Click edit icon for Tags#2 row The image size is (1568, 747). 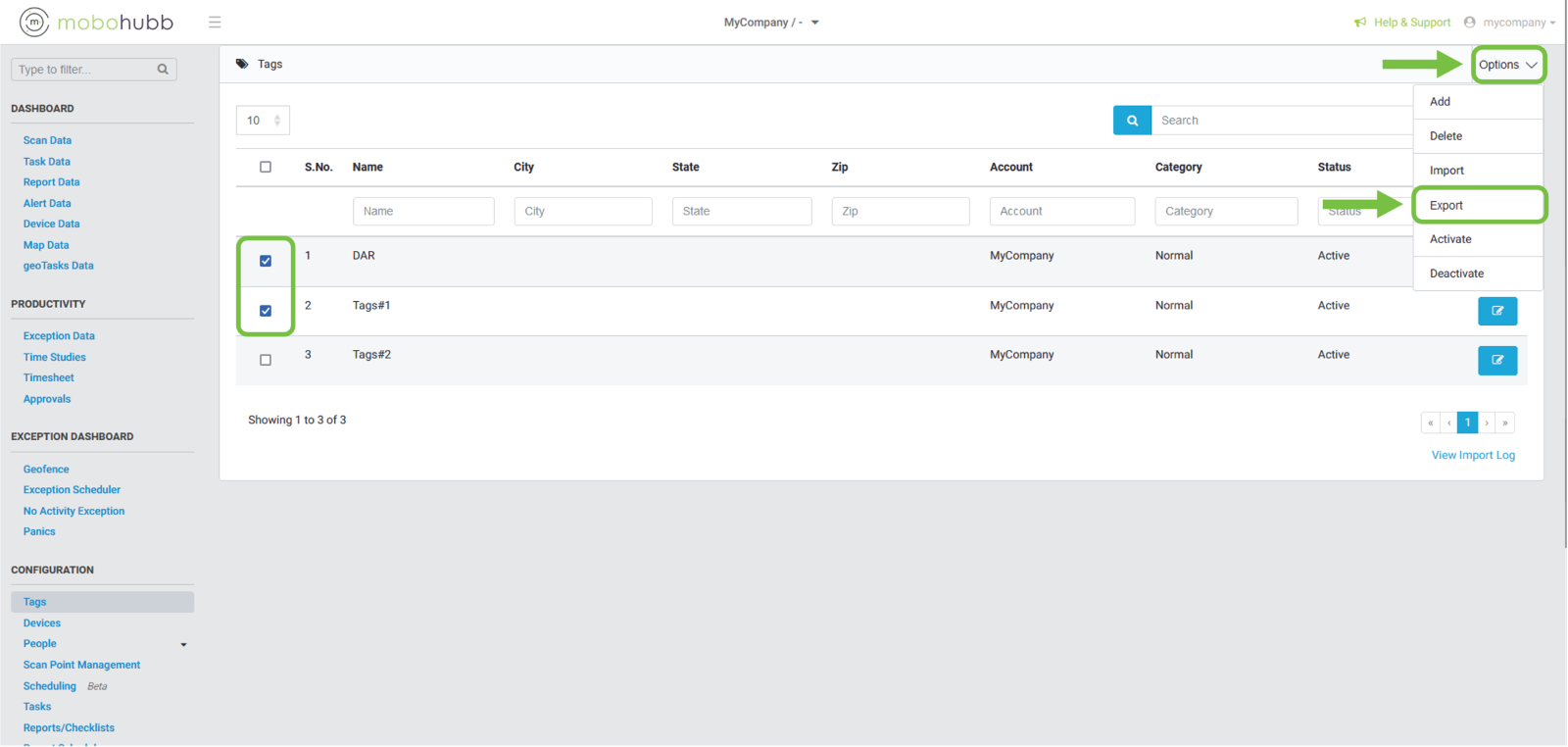[x=1496, y=360]
